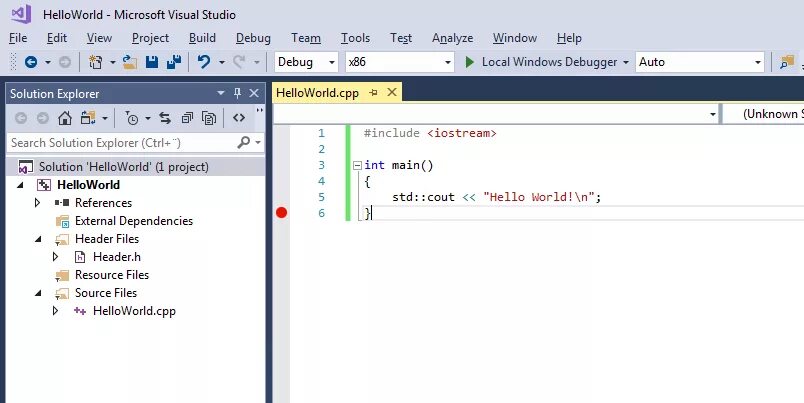This screenshot has width=804, height=403.
Task: Select the External Dependencies item
Action: coord(134,221)
